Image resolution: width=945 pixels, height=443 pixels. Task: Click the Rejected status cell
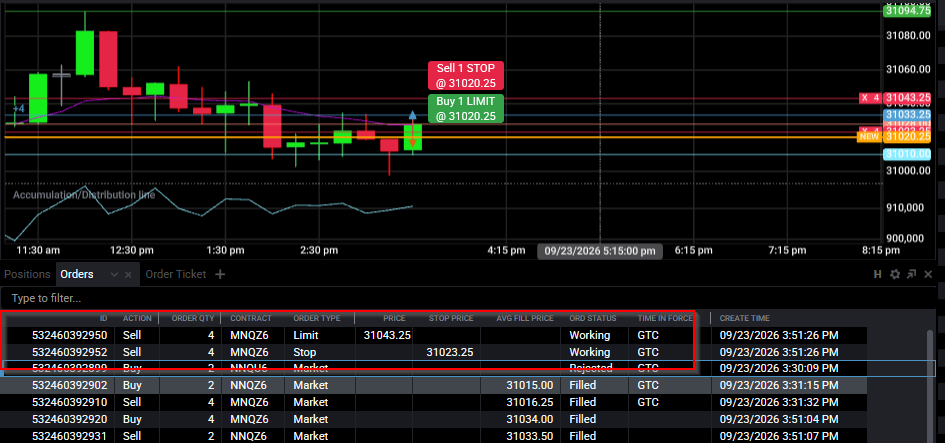click(591, 368)
